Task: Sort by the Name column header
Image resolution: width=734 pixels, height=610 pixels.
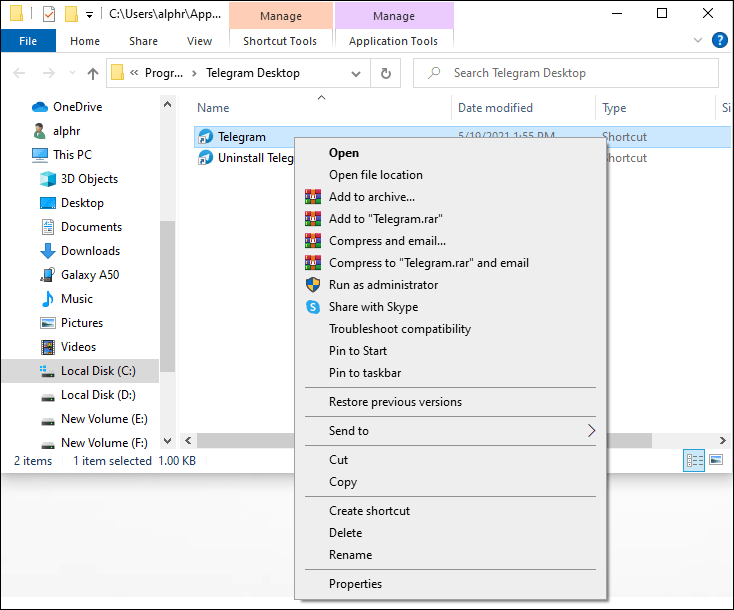Action: click(x=321, y=108)
